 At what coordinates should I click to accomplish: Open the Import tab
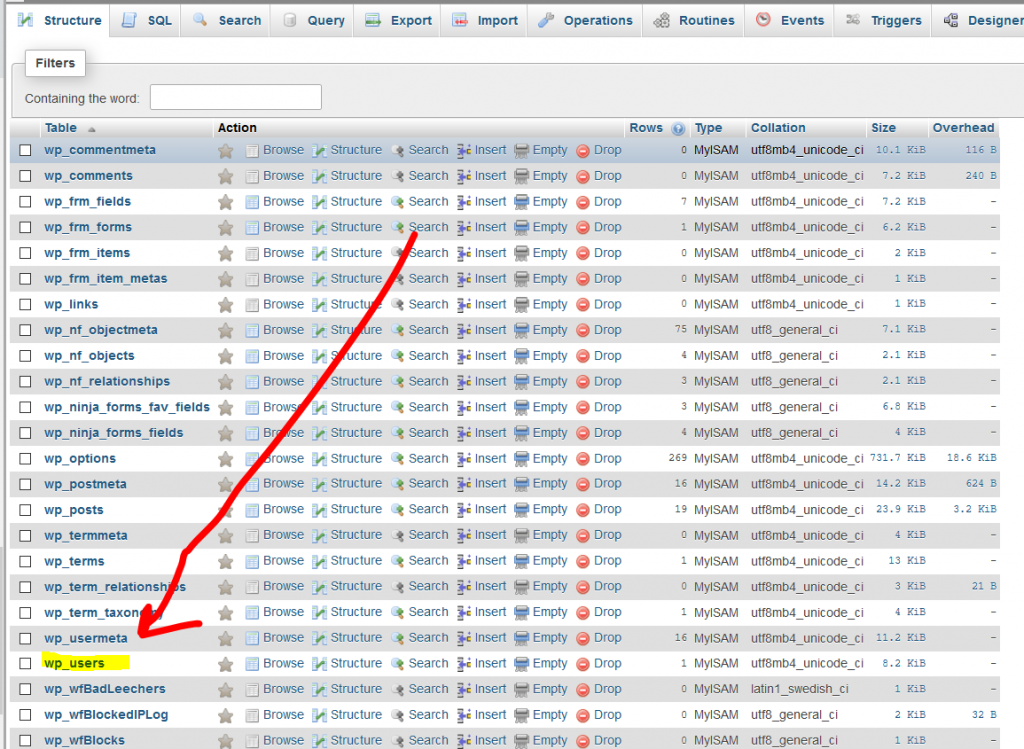486,20
